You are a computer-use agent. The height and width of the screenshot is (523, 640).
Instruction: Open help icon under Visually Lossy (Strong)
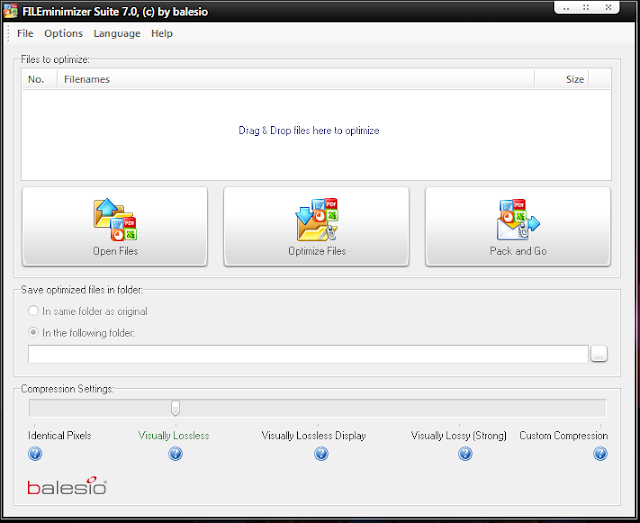point(465,454)
